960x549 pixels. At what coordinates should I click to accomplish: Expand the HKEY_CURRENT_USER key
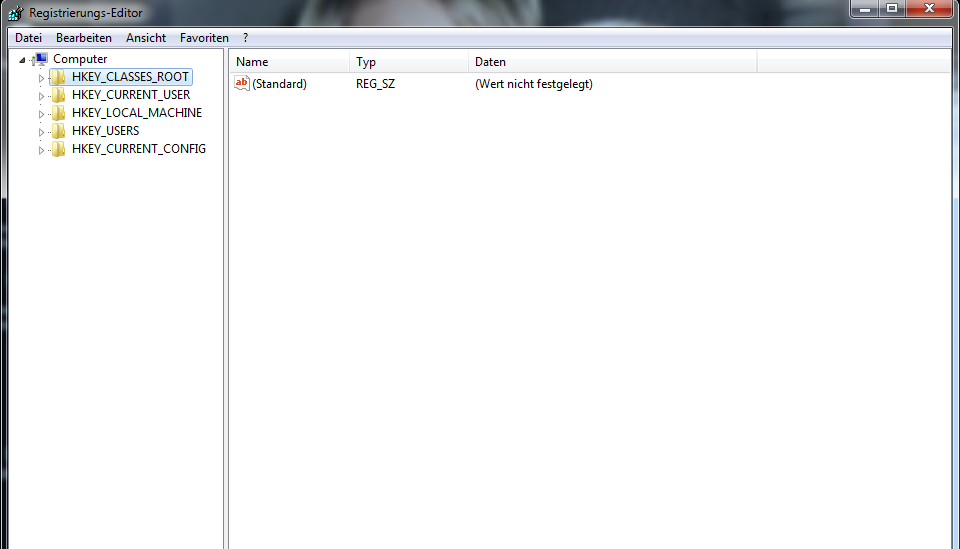41,96
